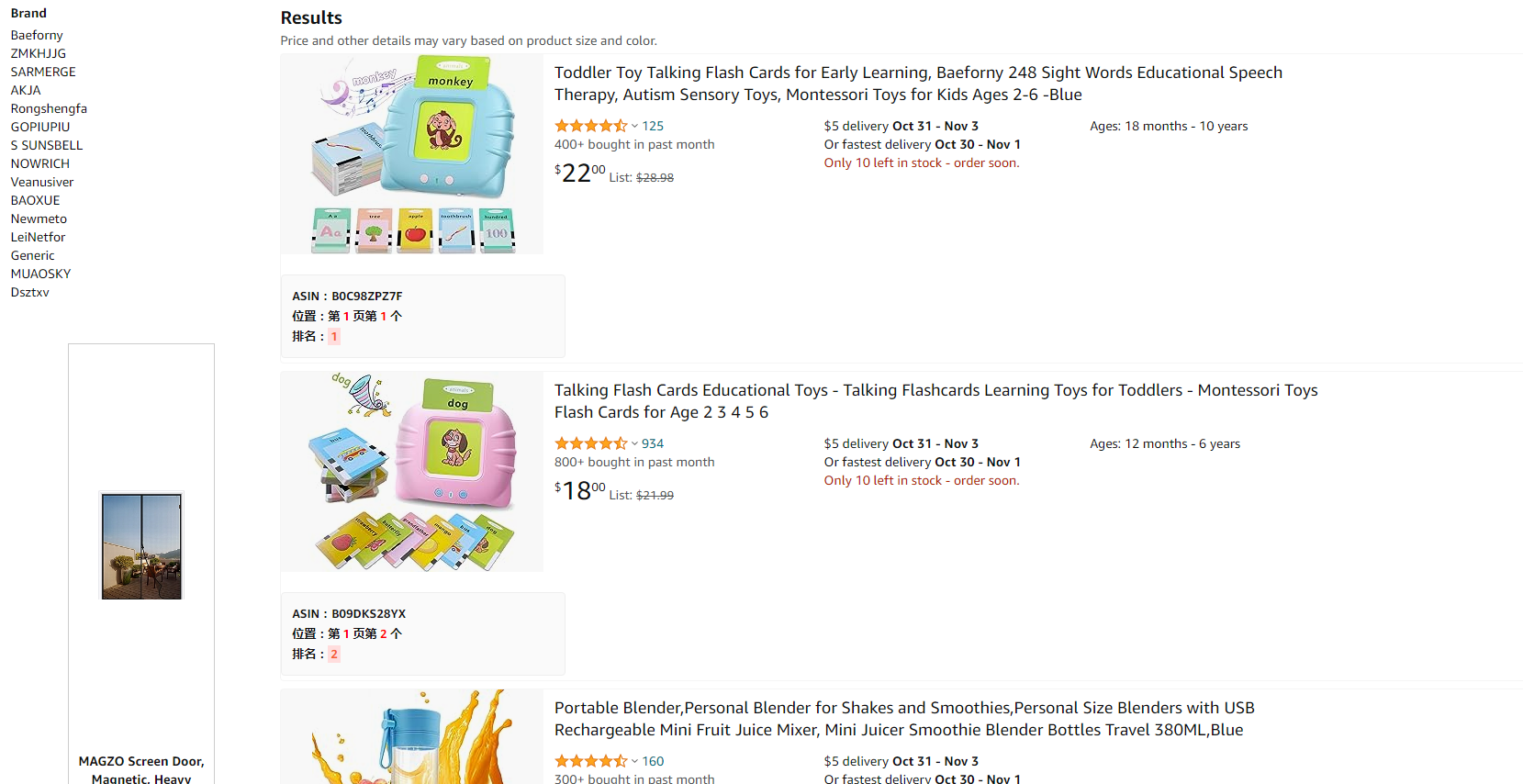The height and width of the screenshot is (784, 1523).
Task: Select the Dsztxv brand in the sidebar
Action: [x=30, y=292]
